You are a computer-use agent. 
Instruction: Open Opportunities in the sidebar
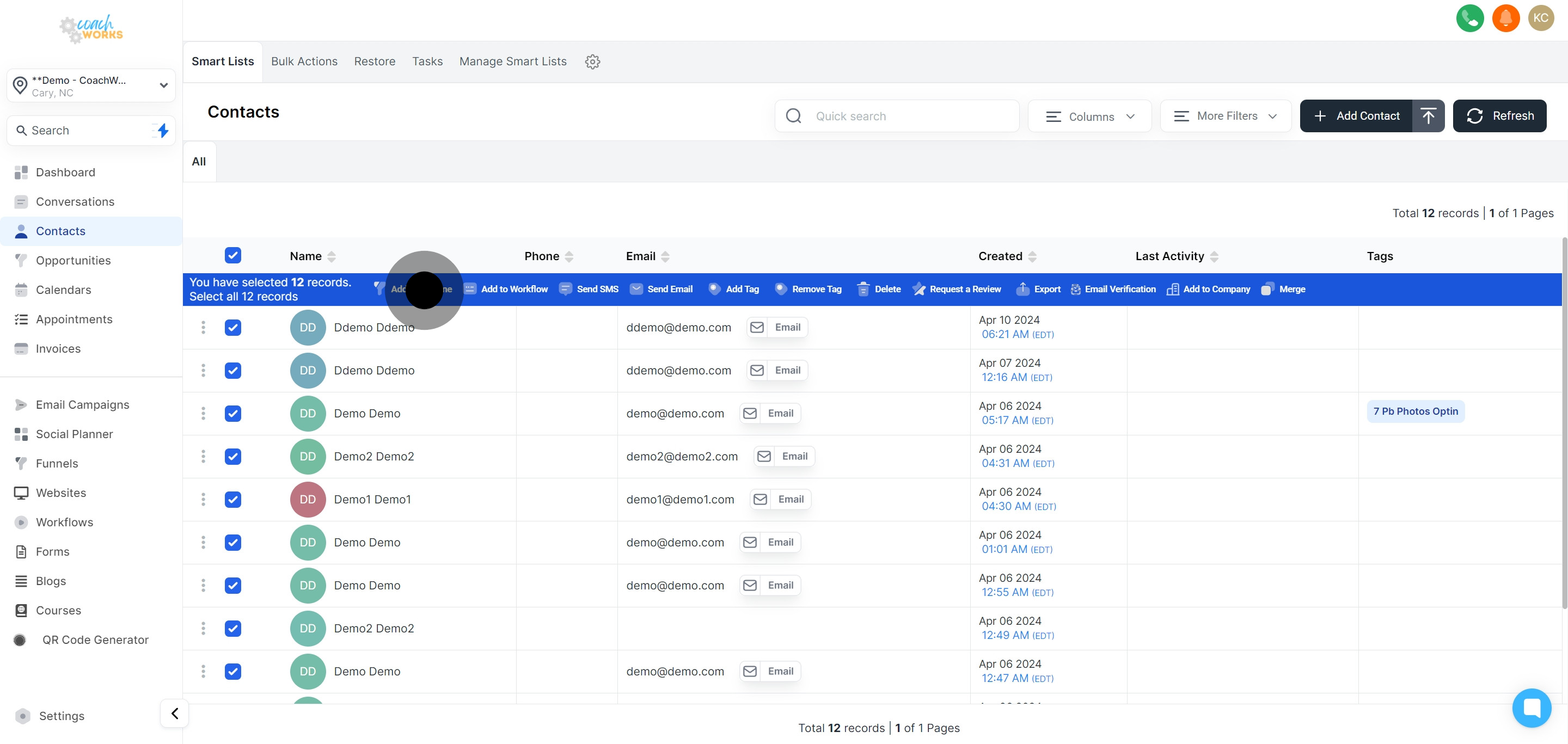pyautogui.click(x=73, y=260)
